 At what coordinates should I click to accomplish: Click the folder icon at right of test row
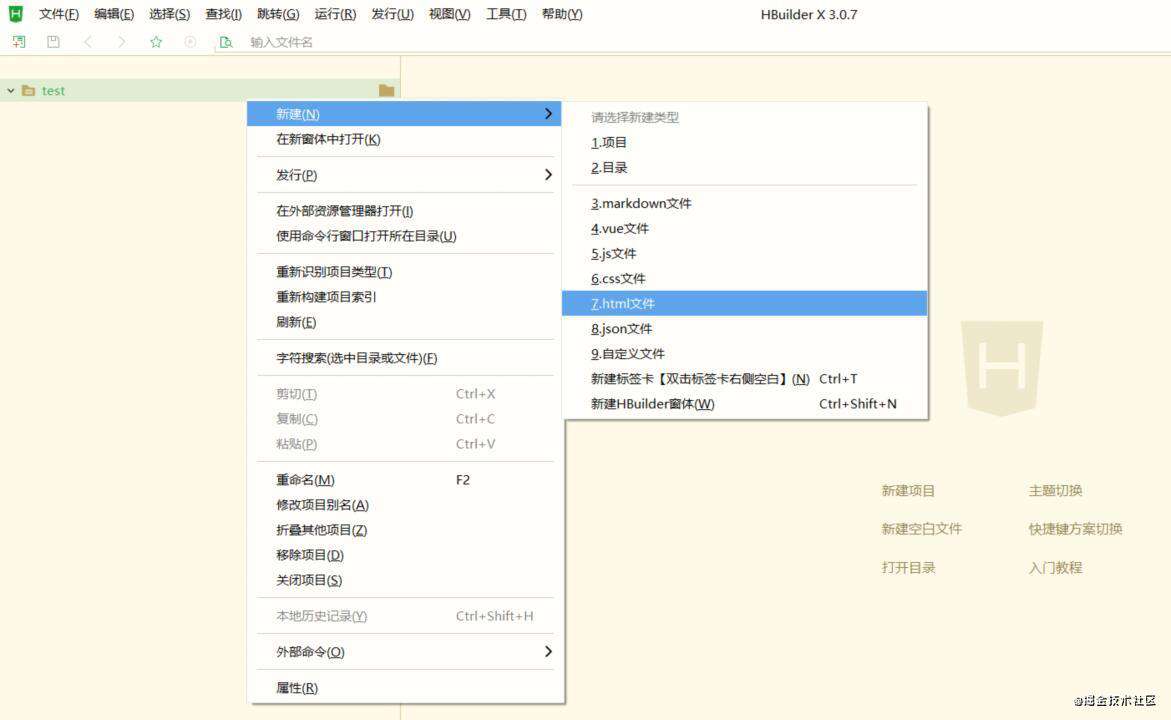point(386,90)
